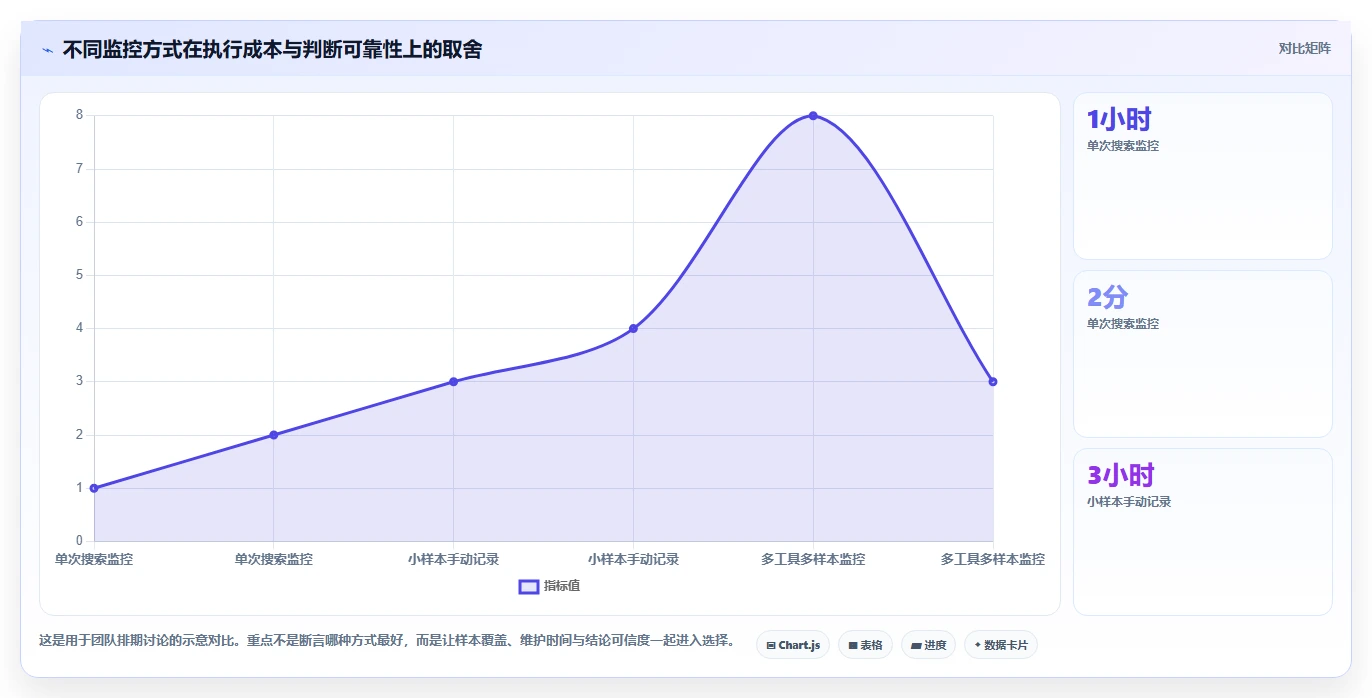Open the 对比矩阵 label in the header
Image resolution: width=1372 pixels, height=698 pixels.
pyautogui.click(x=1305, y=48)
